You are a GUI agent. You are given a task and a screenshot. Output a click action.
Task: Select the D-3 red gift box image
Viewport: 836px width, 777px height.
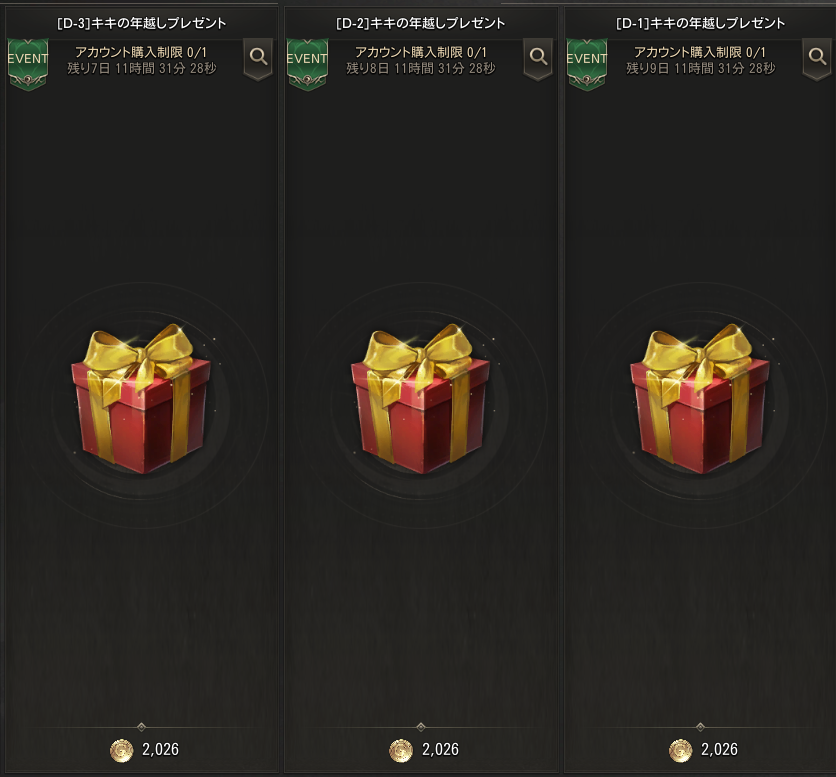click(x=141, y=399)
